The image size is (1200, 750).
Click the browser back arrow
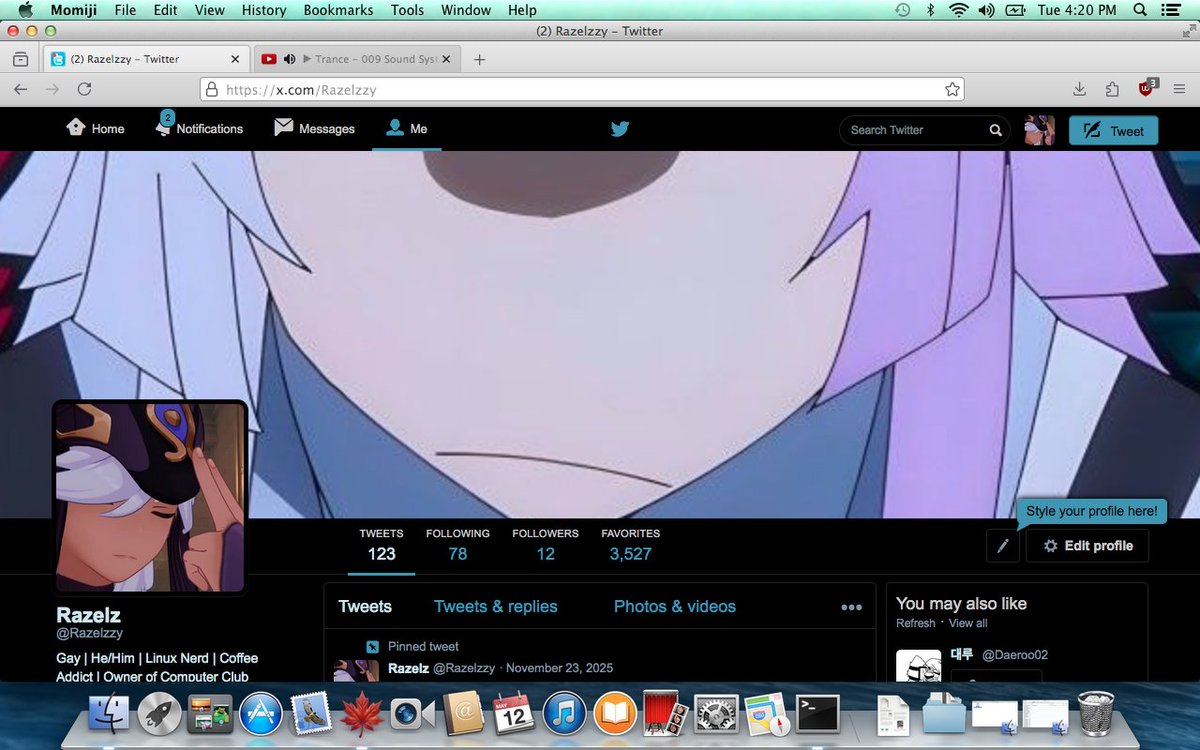point(20,89)
